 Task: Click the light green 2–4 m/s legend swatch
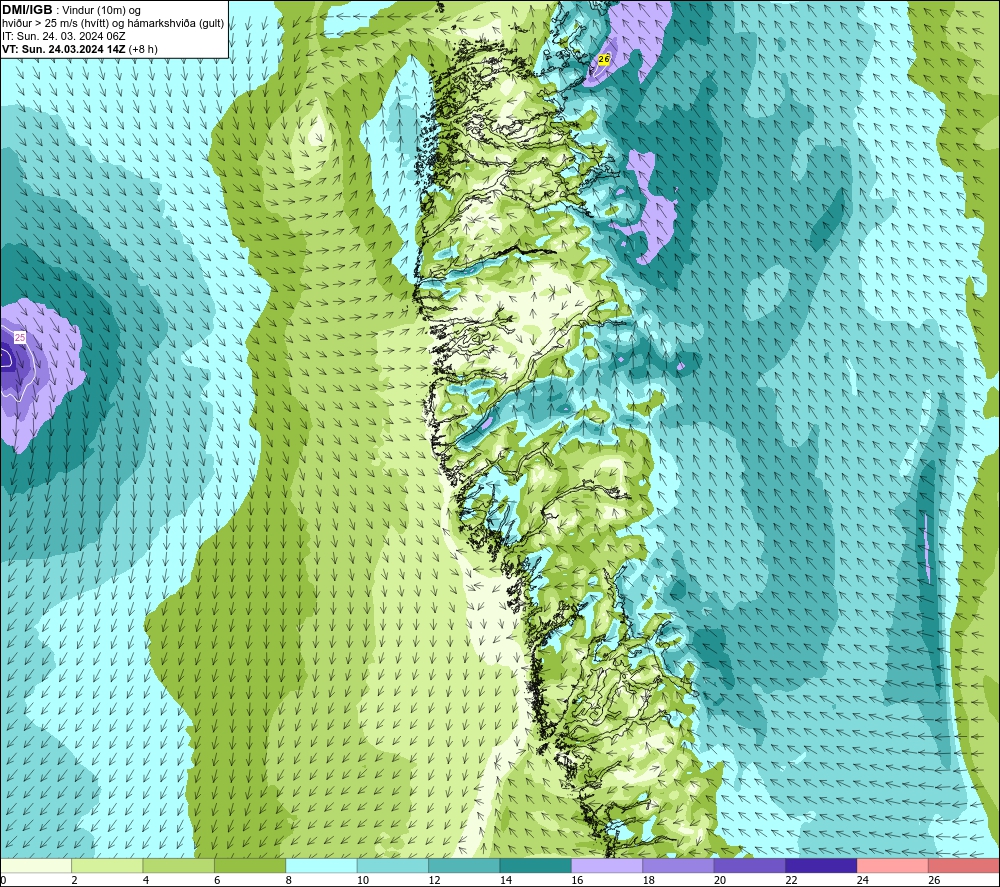(107, 865)
